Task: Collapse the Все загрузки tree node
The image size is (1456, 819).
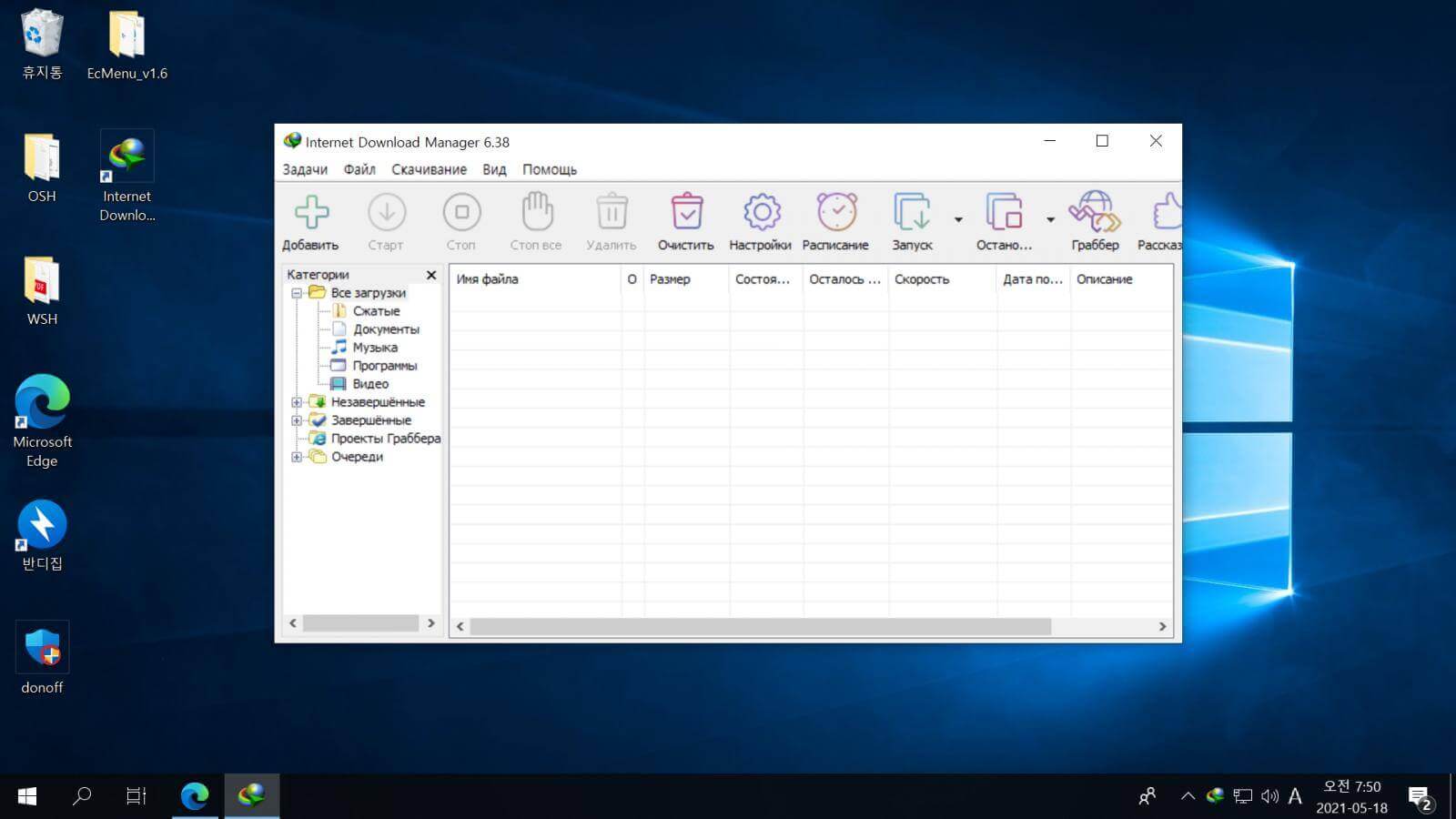Action: [x=297, y=293]
